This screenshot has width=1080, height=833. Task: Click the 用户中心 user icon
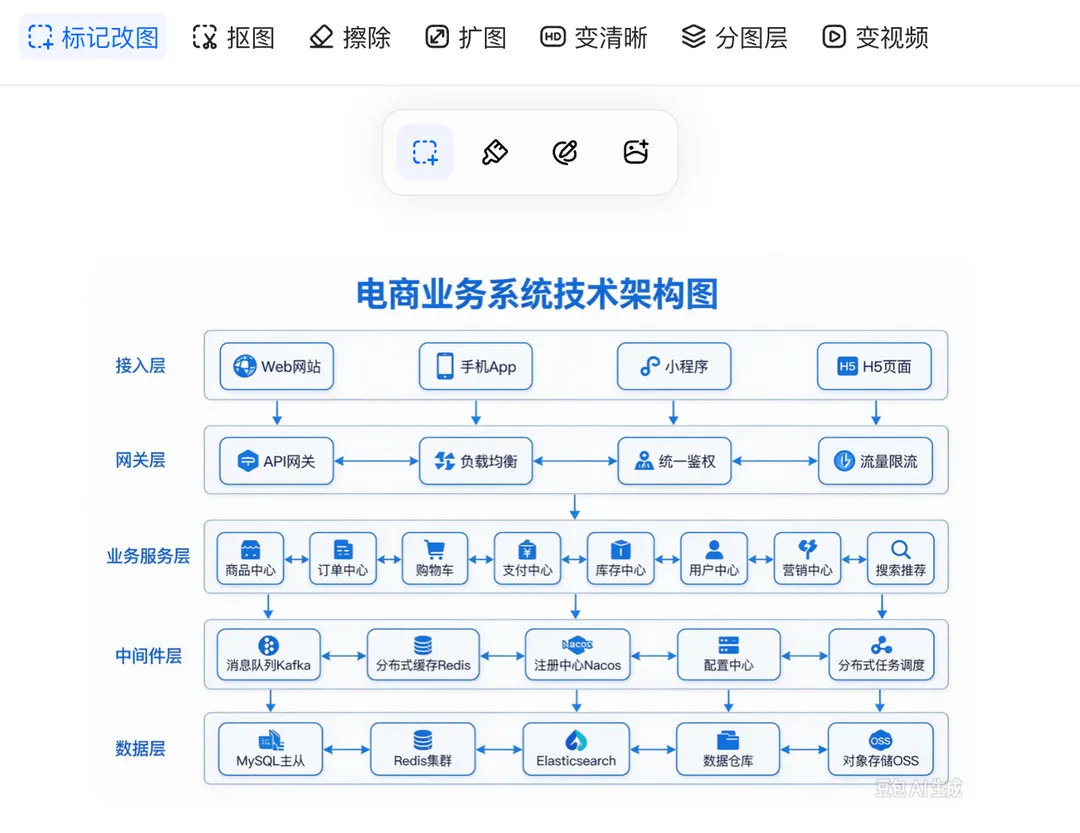coord(714,549)
